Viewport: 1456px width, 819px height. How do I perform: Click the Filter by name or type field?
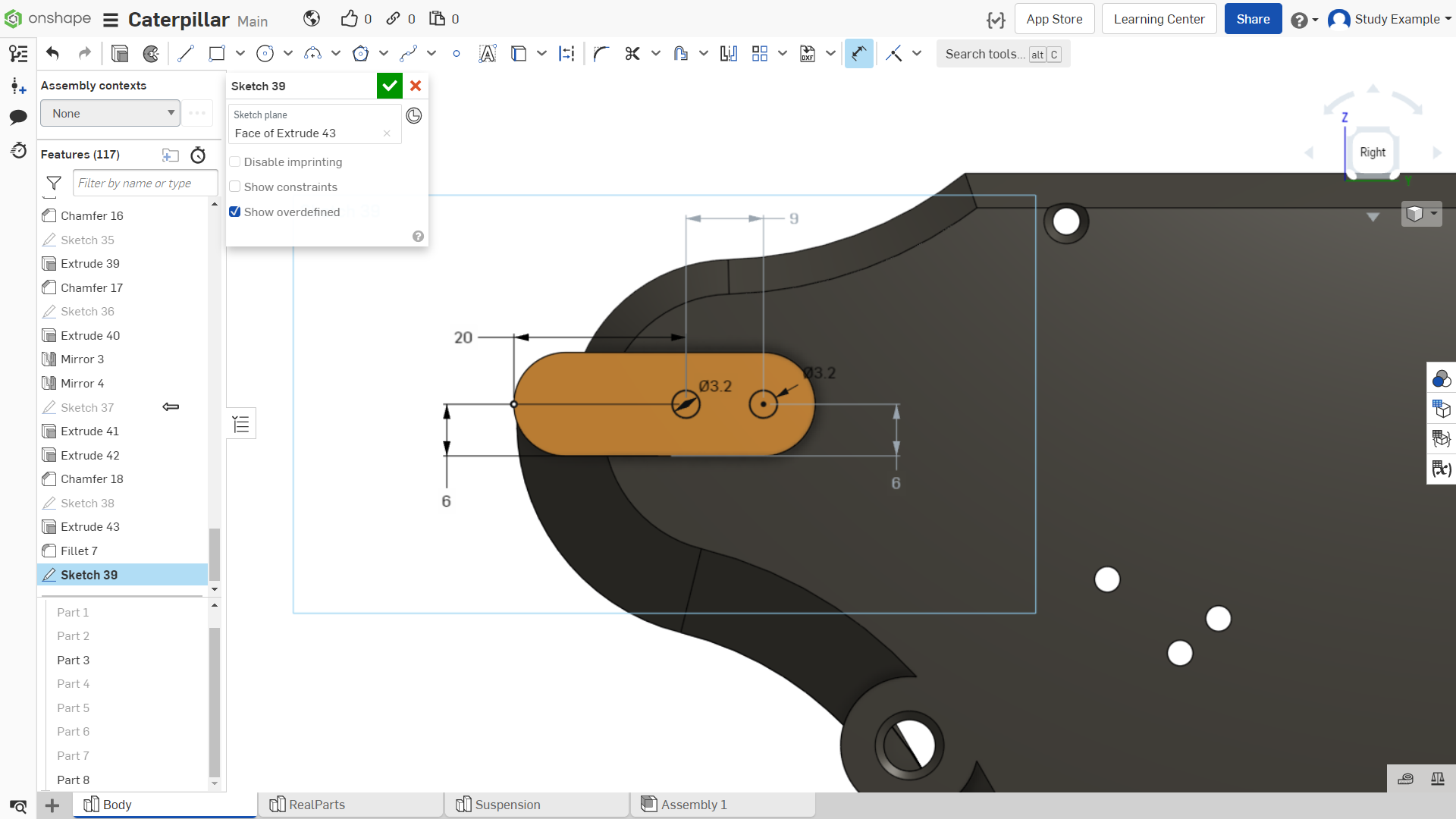click(x=145, y=184)
